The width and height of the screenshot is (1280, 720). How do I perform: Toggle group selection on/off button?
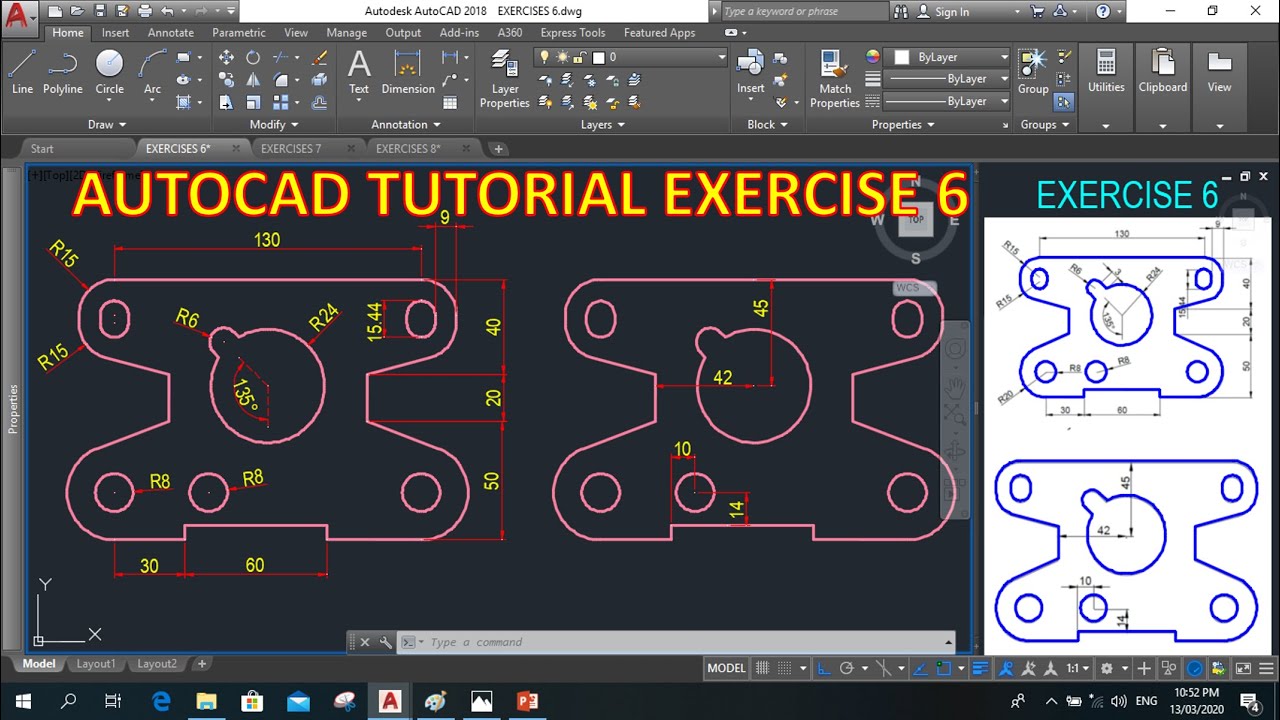(x=1063, y=102)
